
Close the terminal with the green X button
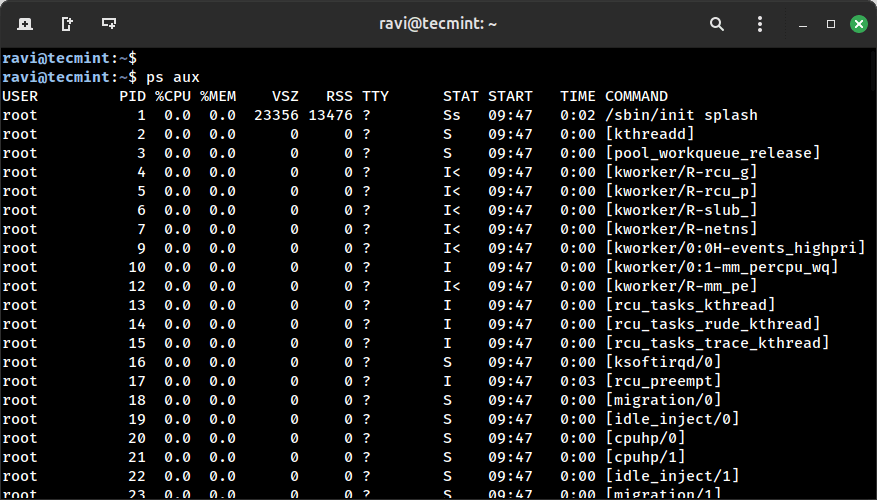pos(857,23)
